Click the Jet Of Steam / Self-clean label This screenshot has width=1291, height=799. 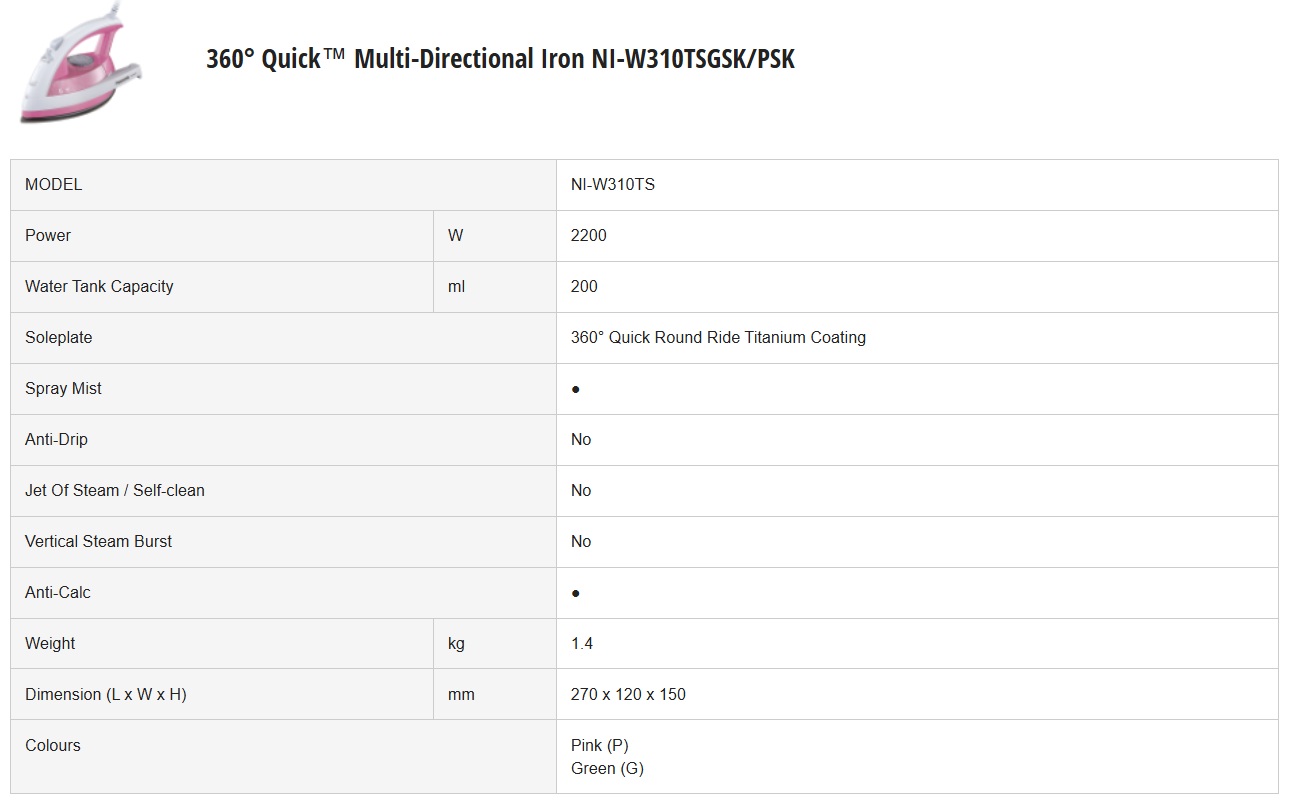tap(115, 491)
